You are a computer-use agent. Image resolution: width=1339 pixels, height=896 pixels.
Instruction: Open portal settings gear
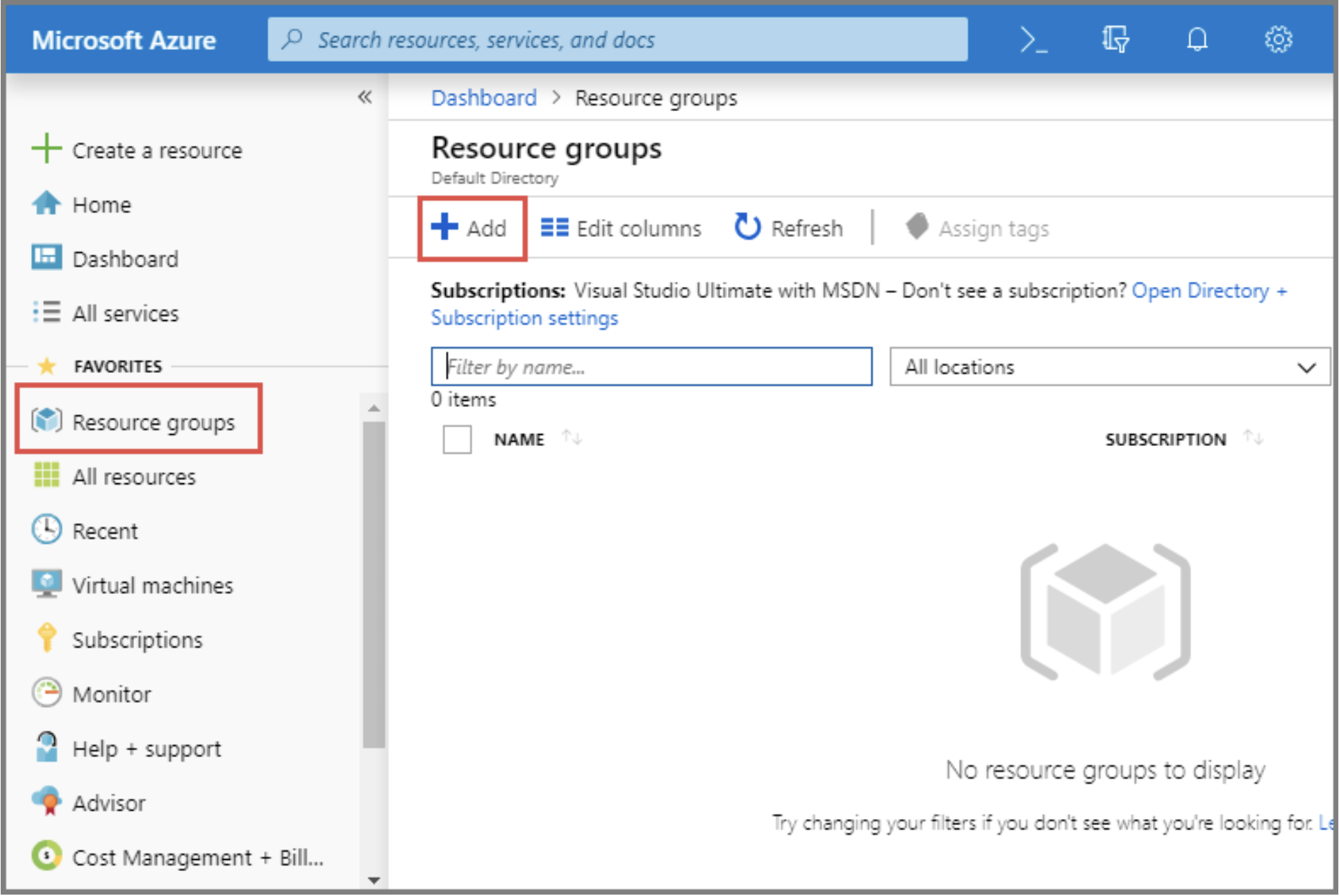[x=1278, y=39]
